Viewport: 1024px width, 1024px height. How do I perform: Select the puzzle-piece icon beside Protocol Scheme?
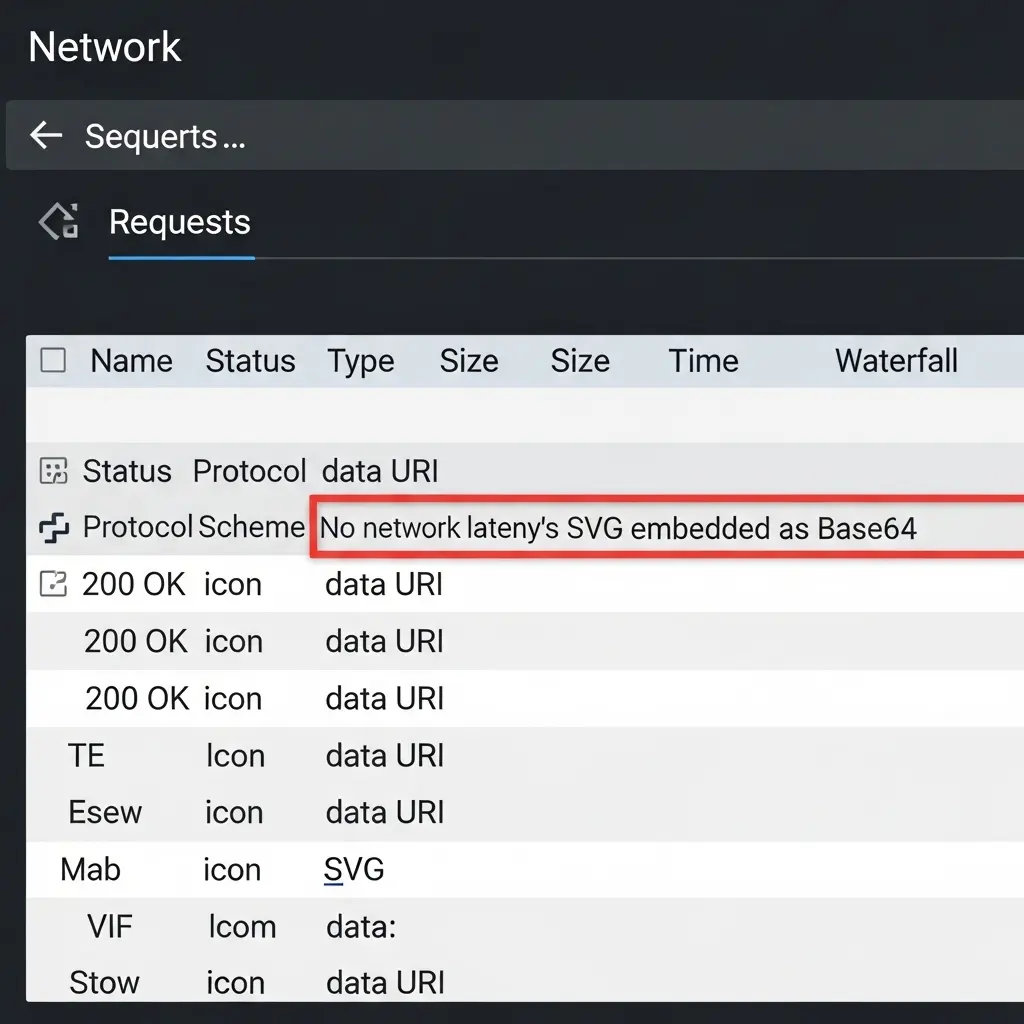55,526
